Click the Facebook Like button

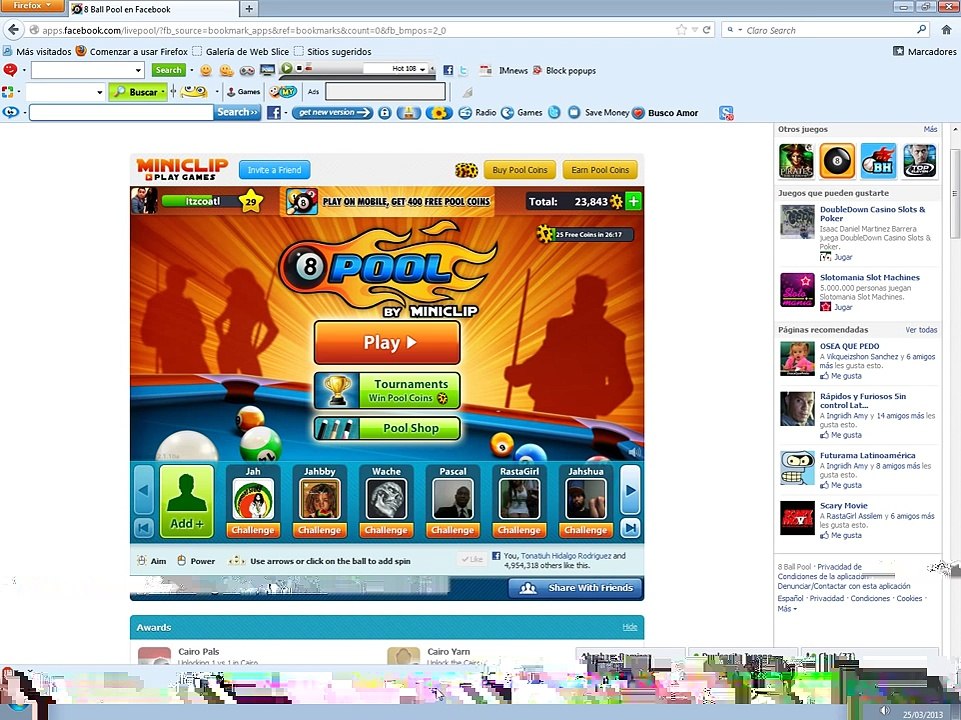click(x=472, y=559)
